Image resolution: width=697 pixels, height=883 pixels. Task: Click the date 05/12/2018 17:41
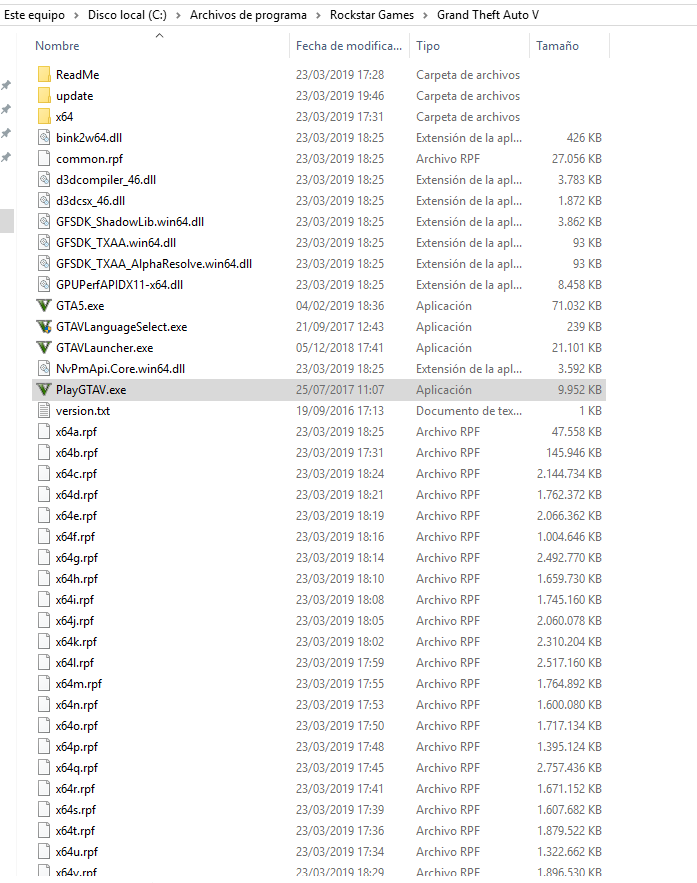tap(340, 348)
